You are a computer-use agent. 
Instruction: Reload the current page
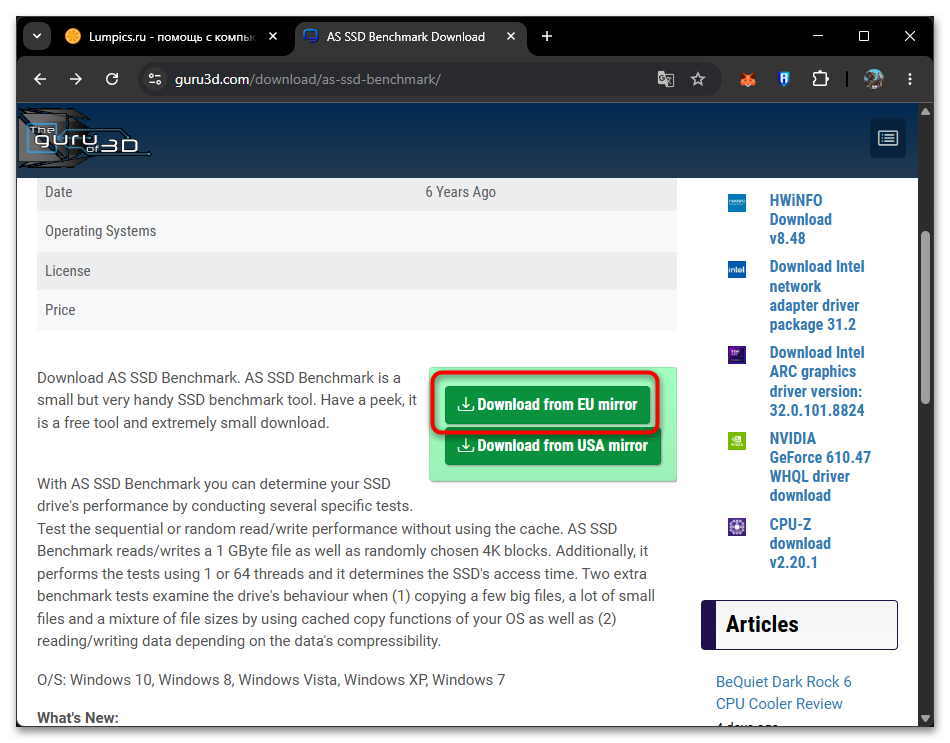tap(112, 79)
